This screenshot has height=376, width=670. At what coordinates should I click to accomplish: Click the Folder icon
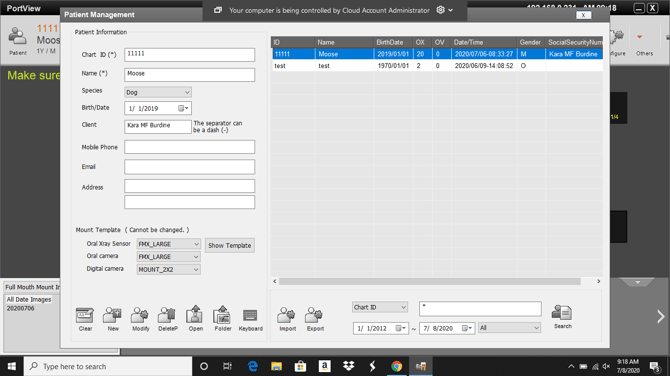pyautogui.click(x=223, y=319)
